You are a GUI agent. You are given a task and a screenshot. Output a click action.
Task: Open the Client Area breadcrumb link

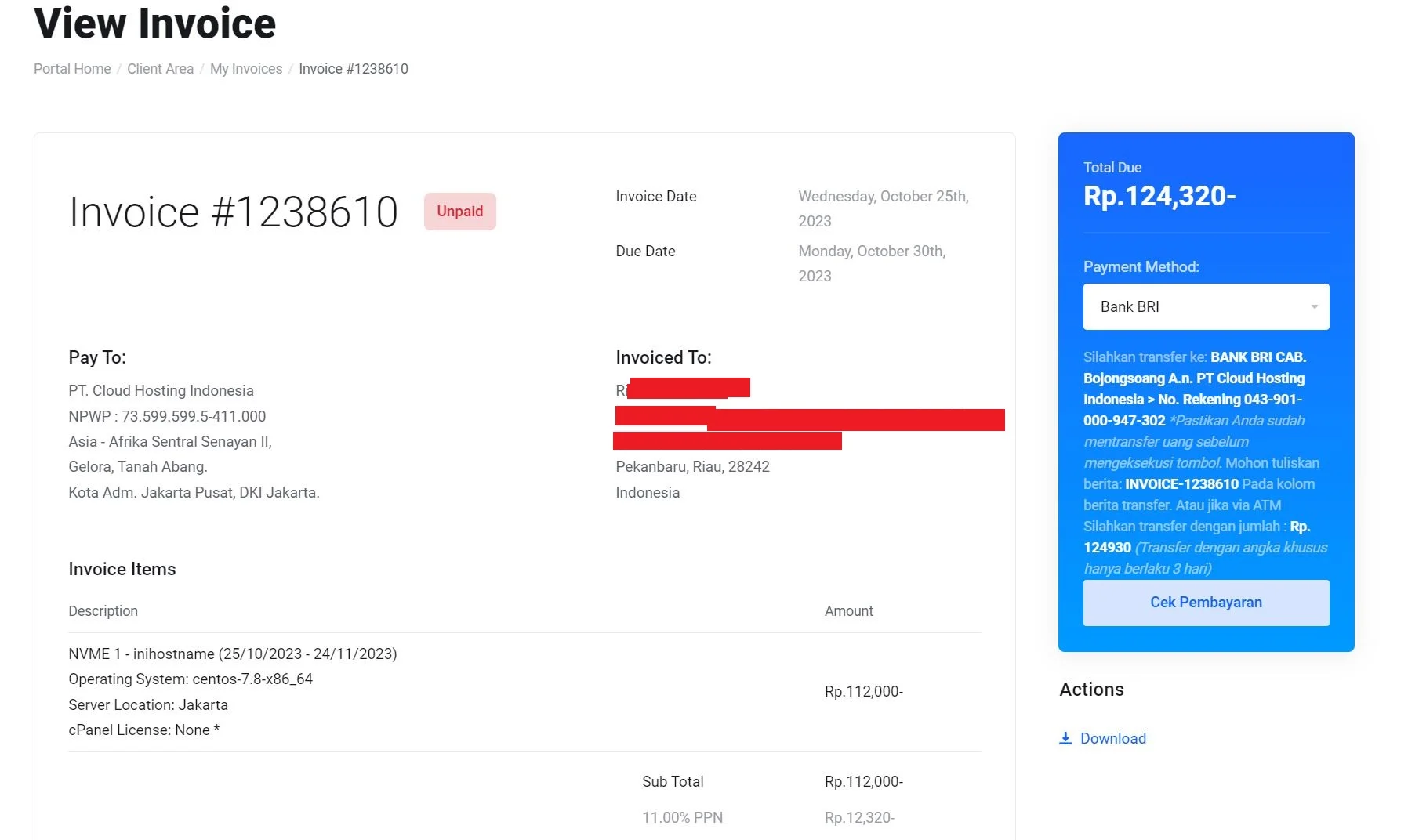160,69
